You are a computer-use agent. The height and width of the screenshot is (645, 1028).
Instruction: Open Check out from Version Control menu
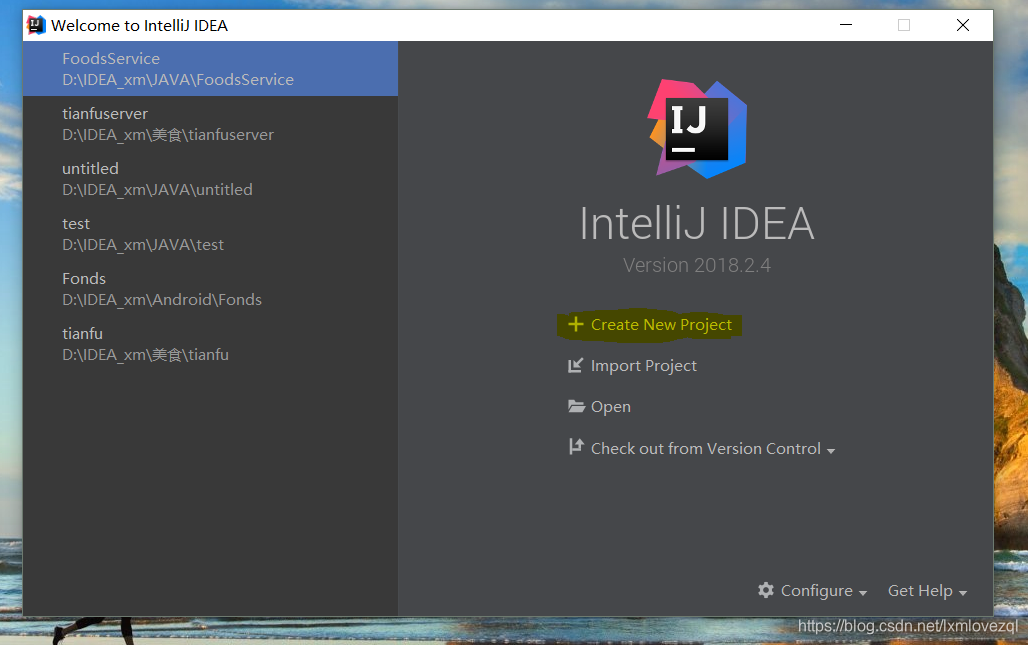tap(712, 448)
